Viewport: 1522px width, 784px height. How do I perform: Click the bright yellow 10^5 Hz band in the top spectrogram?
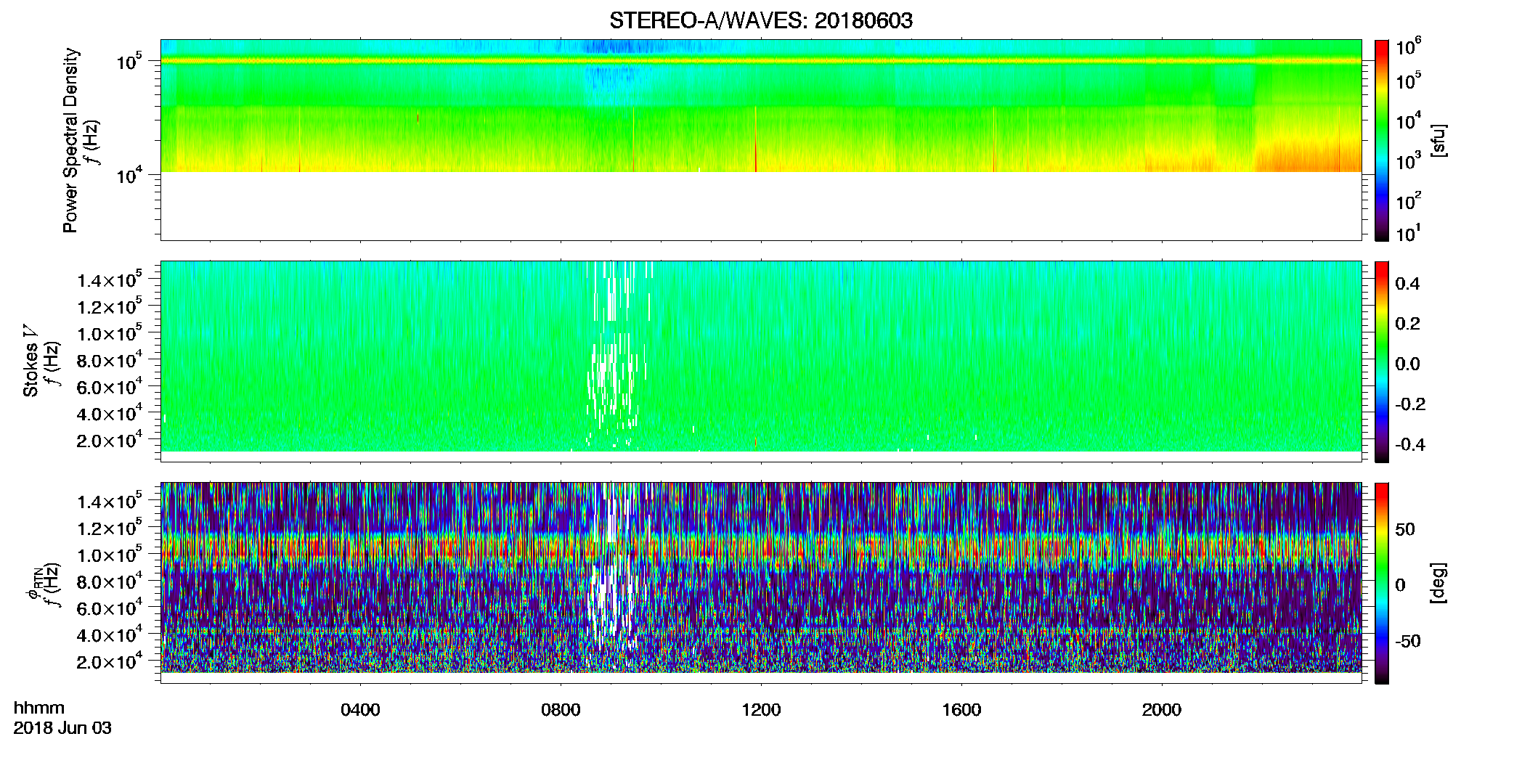tap(760, 61)
